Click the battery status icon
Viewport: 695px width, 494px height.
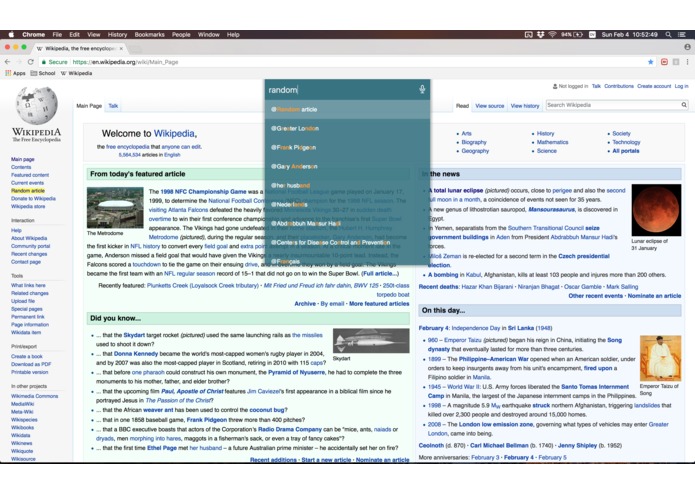coord(578,35)
